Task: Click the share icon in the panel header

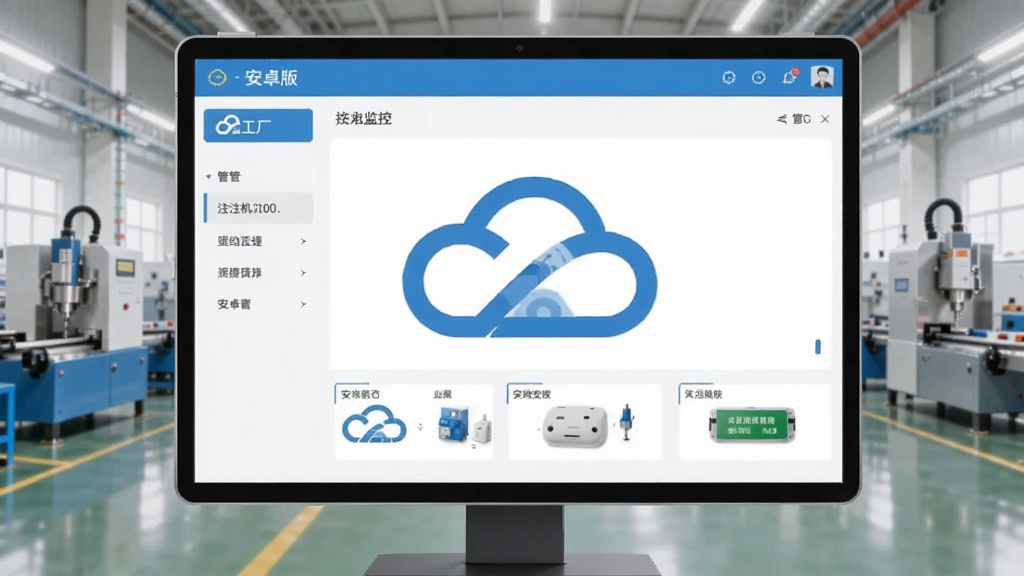Action: pos(782,119)
